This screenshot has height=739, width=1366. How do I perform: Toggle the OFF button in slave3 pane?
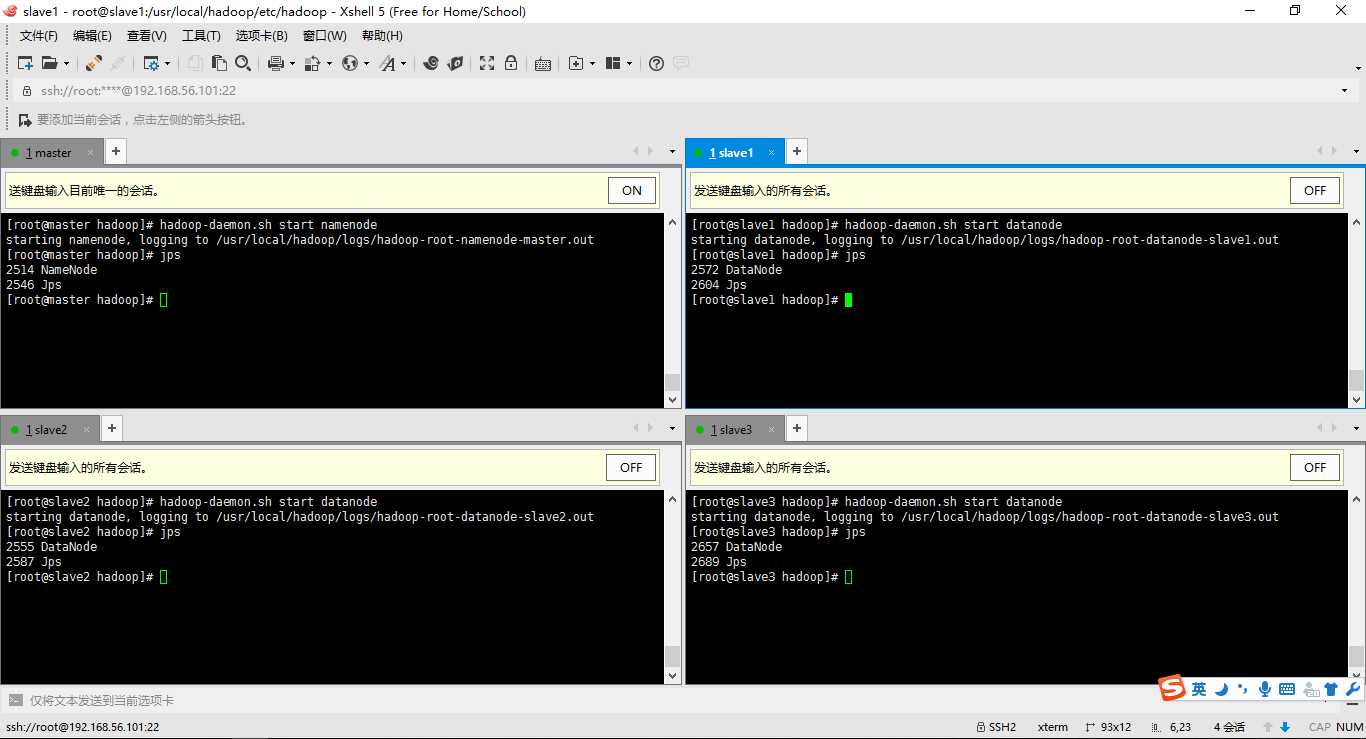pos(1315,467)
